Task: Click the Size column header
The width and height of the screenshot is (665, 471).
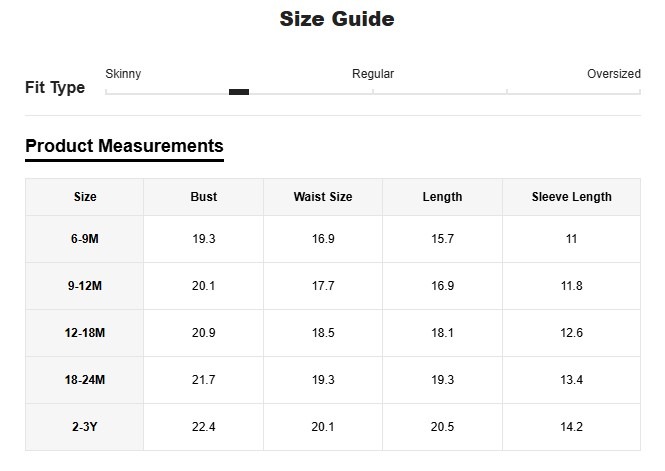Action: 85,197
